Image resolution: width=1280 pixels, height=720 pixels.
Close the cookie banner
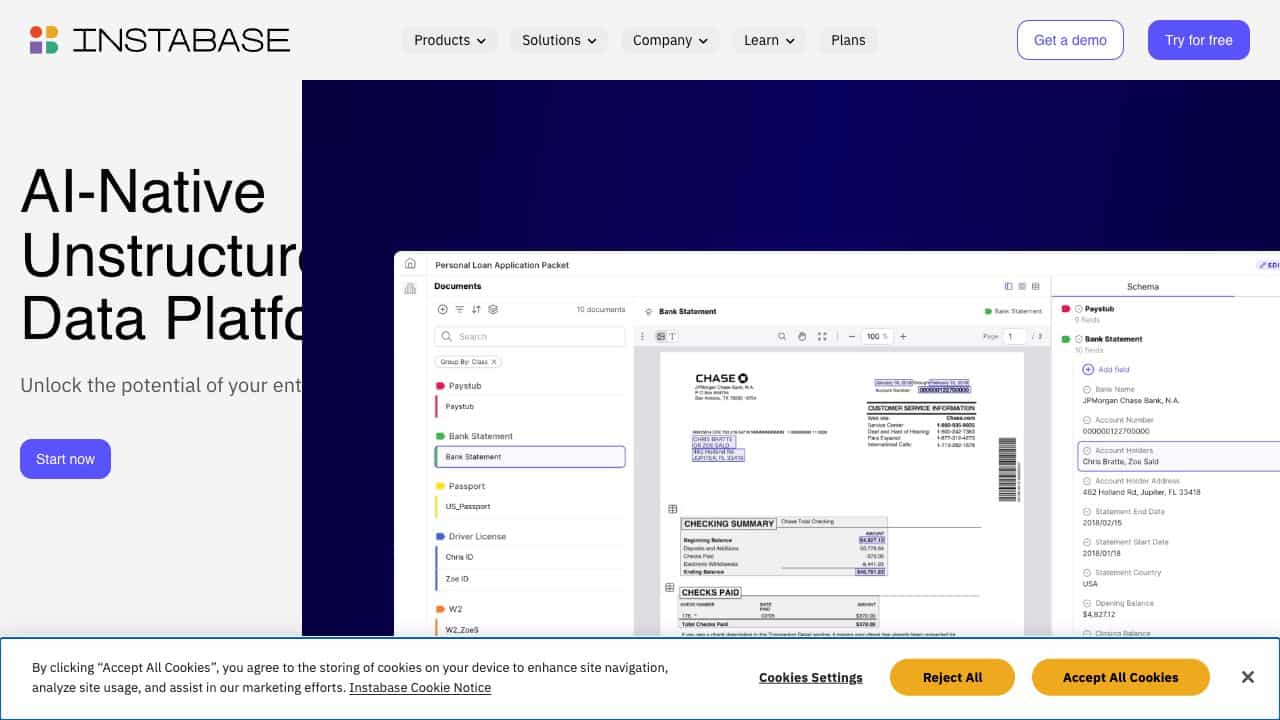[x=1248, y=677]
